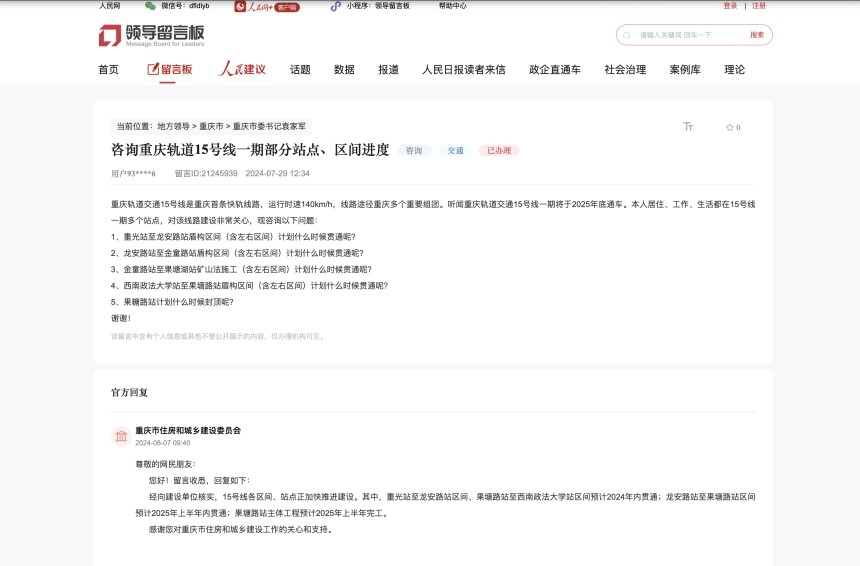Click 重庆市住房和城乡建设委员会 replier name

(x=188, y=431)
